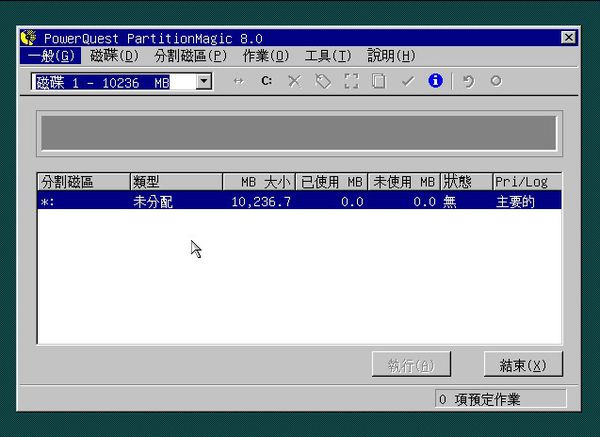Click the discard changes circle icon
The width and height of the screenshot is (600, 437).
click(496, 81)
